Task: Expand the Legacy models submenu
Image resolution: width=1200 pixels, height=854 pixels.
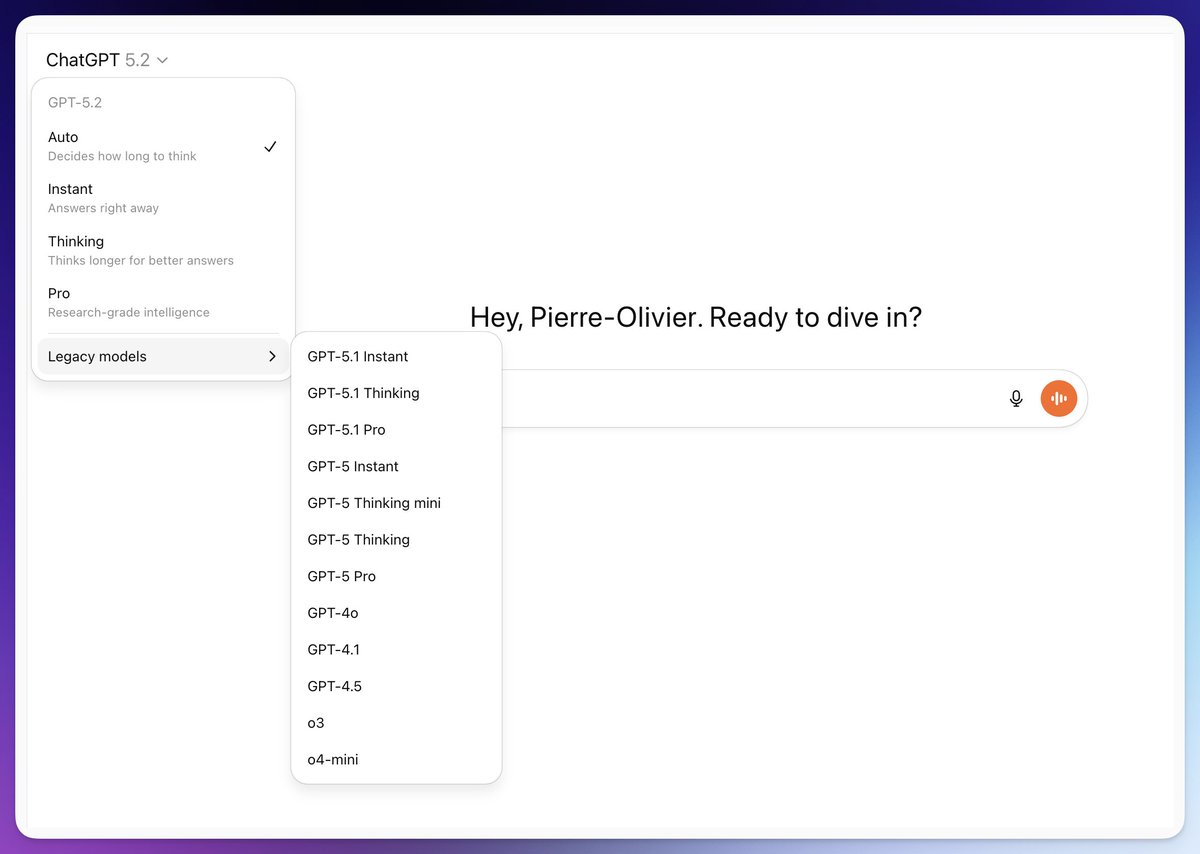Action: 163,356
